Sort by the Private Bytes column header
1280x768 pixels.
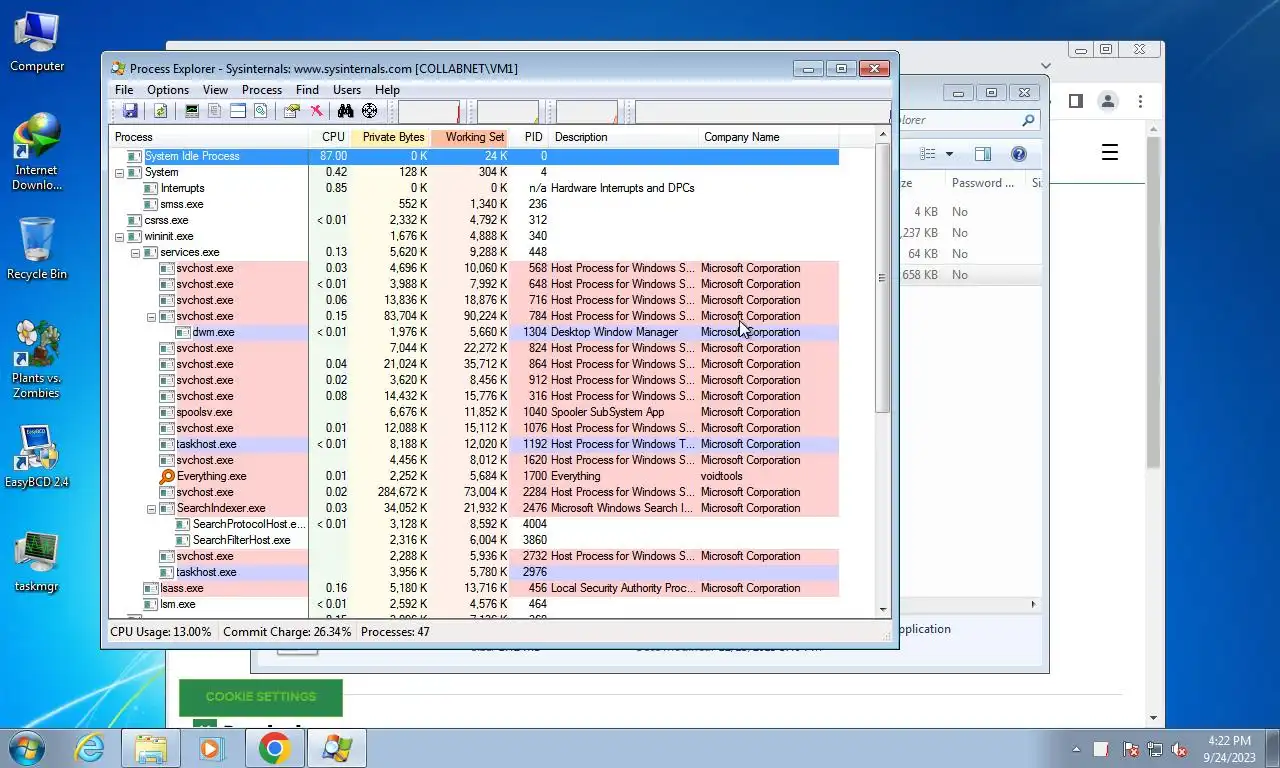[x=390, y=137]
